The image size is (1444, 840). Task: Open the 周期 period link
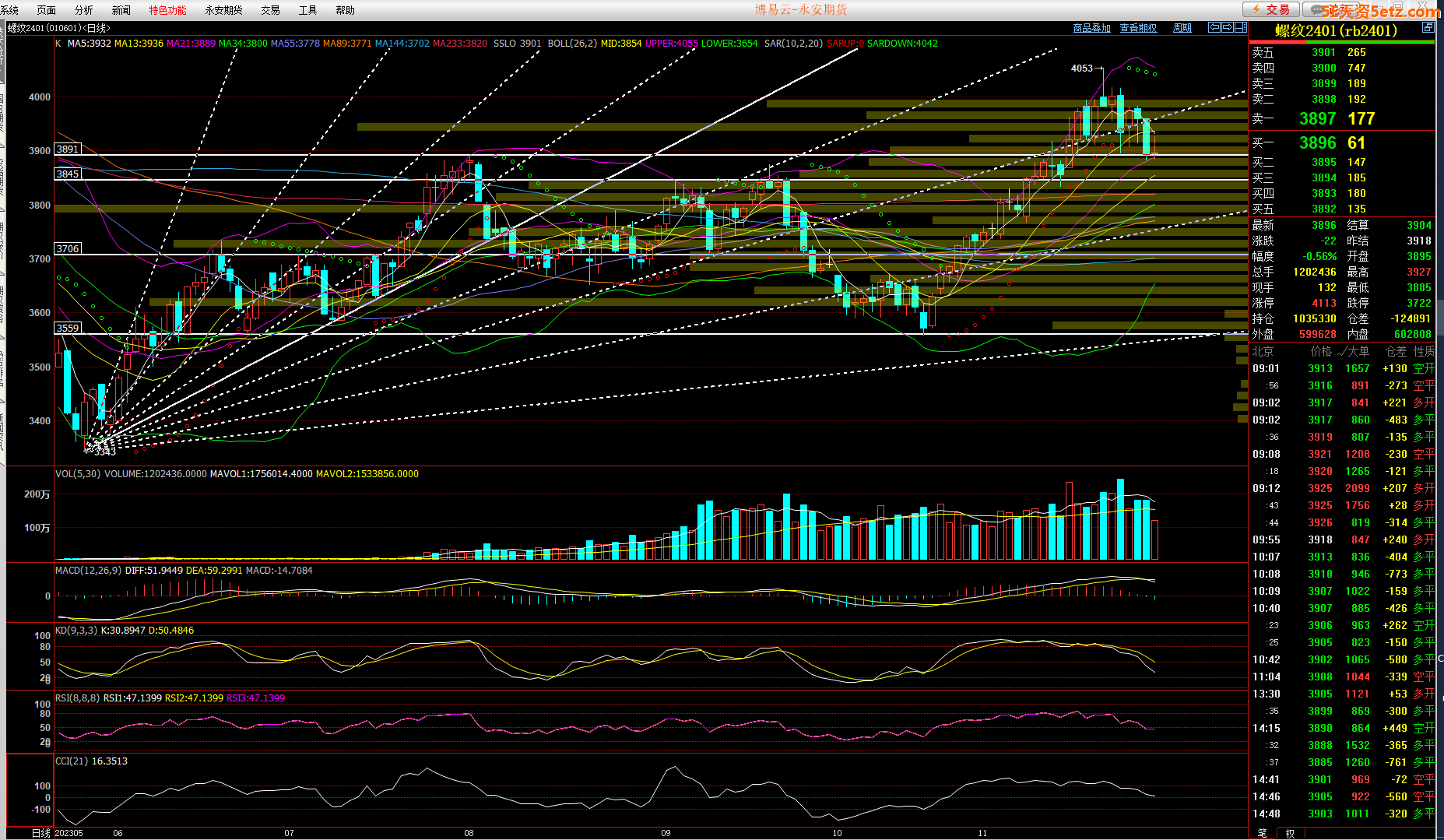(1182, 28)
